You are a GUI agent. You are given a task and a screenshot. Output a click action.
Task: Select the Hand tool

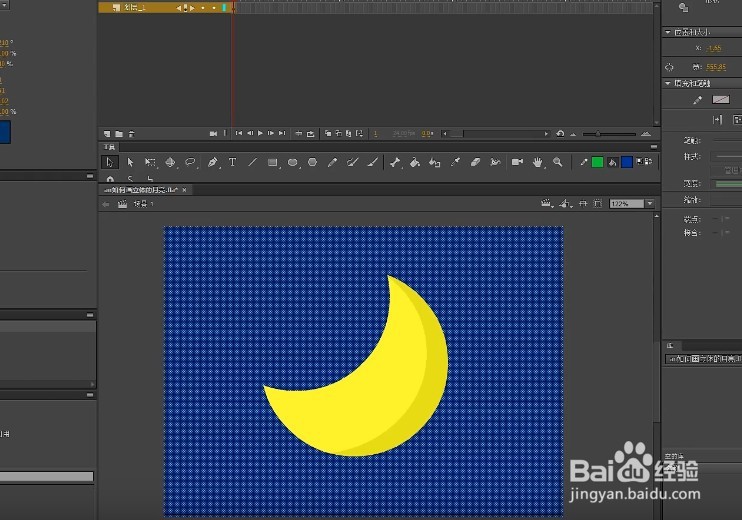click(538, 162)
